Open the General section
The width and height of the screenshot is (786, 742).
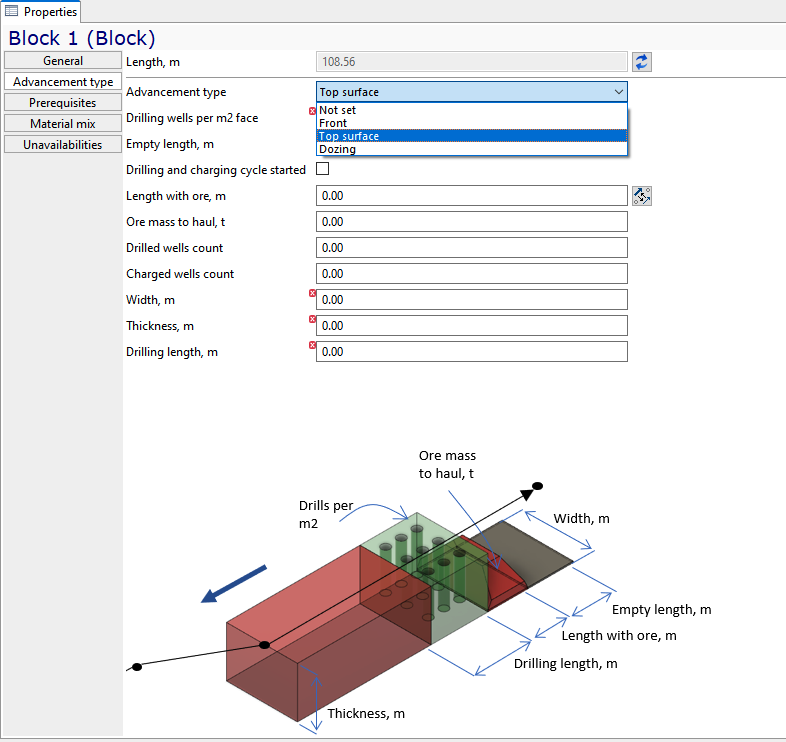coord(63,61)
